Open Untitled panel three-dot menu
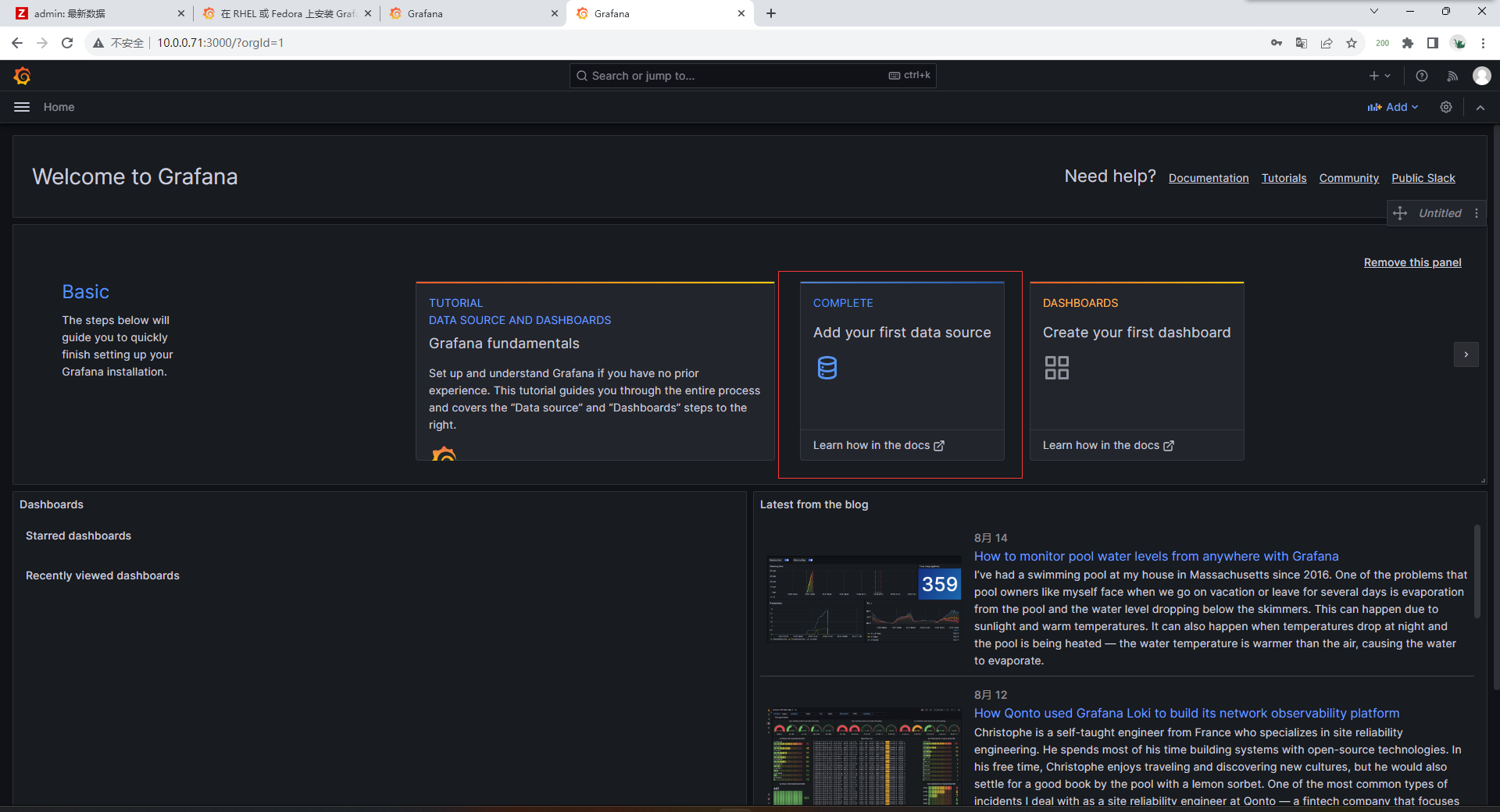Viewport: 1500px width, 812px height. point(1477,213)
